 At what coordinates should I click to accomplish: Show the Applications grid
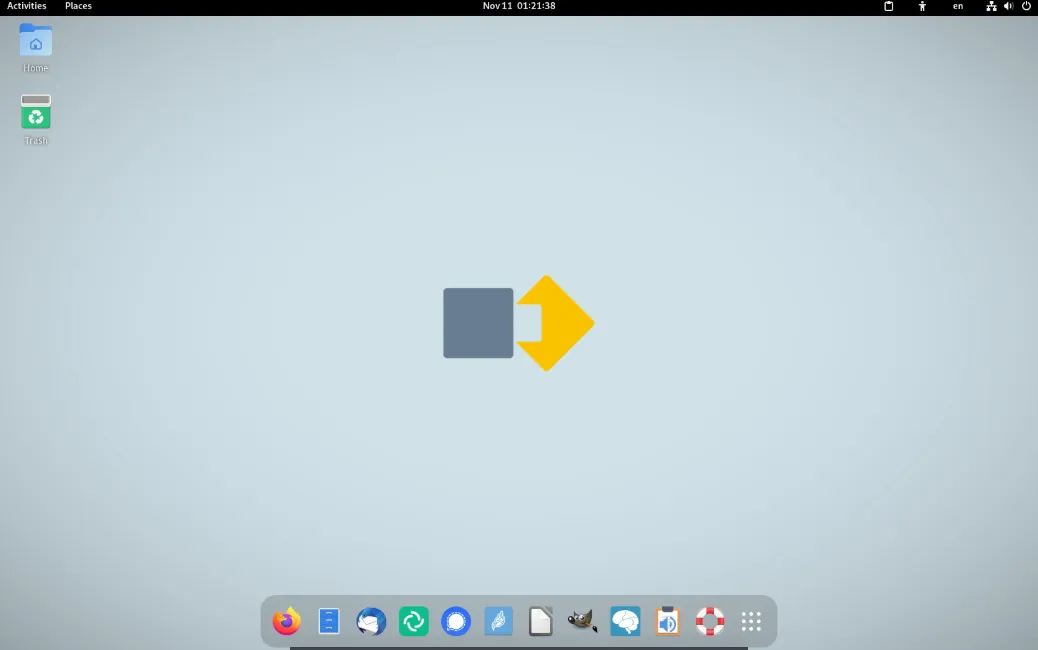751,621
